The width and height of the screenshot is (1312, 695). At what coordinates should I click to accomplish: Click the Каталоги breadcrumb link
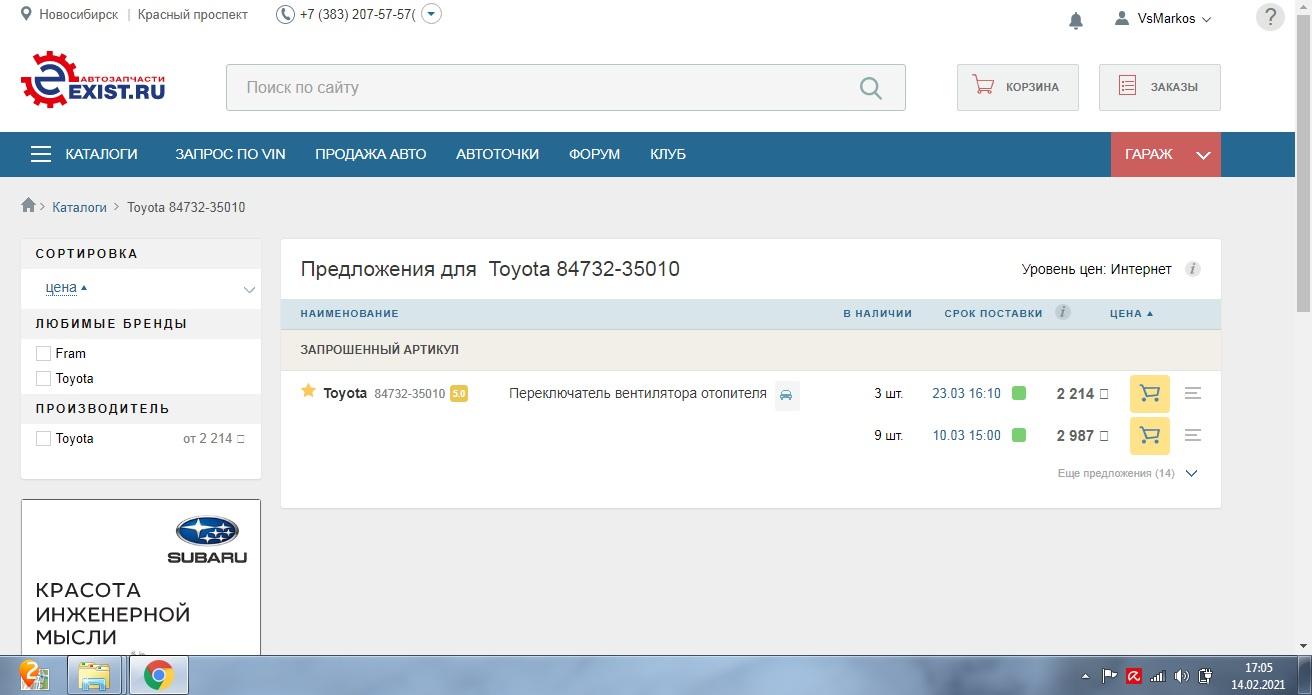point(79,207)
